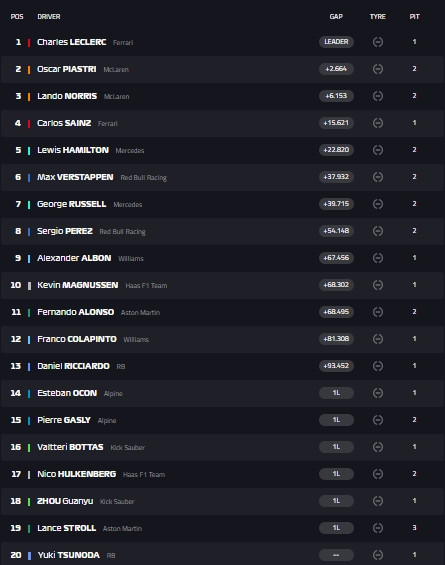This screenshot has width=445, height=565.
Task: Select Fernando ALONSO driver name
Action: click(76, 312)
